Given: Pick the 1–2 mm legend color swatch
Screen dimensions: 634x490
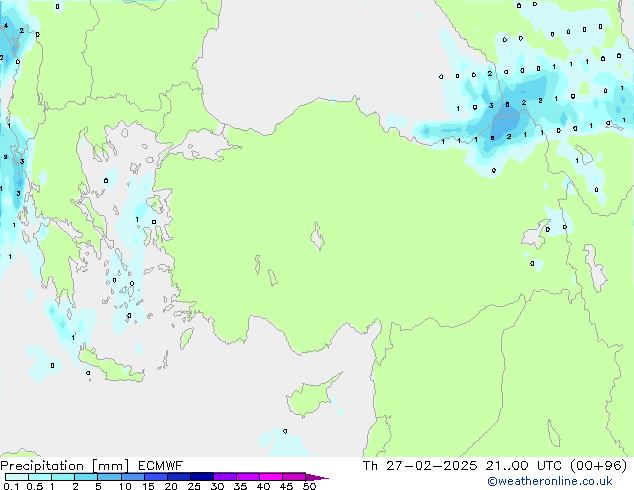Looking at the screenshot, I should coord(63,477).
